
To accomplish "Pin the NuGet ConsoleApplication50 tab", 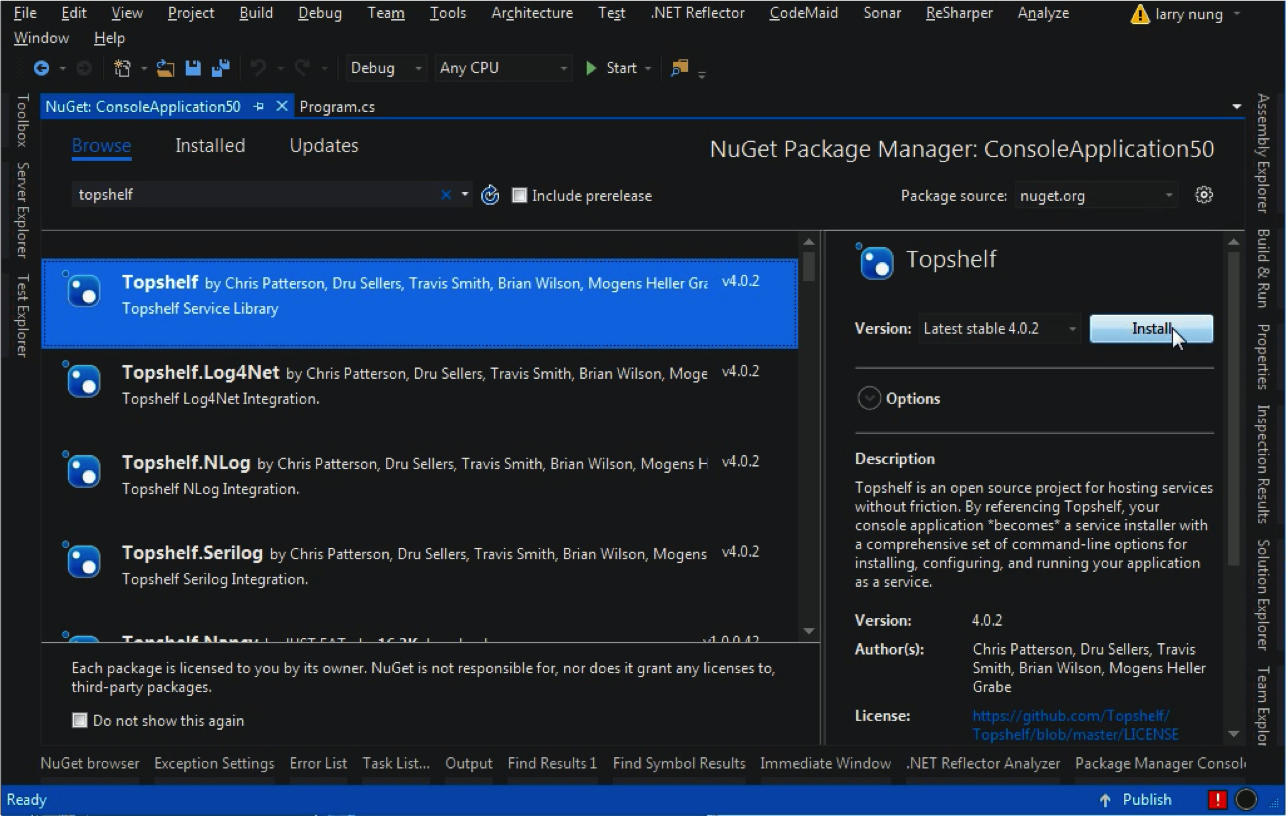I will pyautogui.click(x=259, y=106).
